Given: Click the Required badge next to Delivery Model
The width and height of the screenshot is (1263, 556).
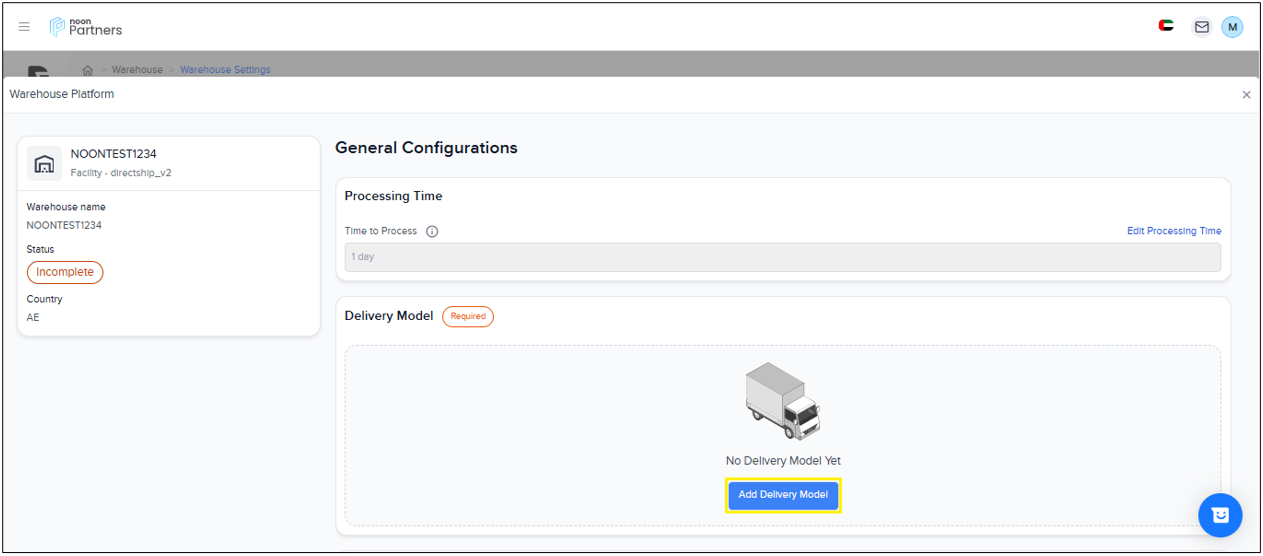Looking at the screenshot, I should pyautogui.click(x=467, y=316).
